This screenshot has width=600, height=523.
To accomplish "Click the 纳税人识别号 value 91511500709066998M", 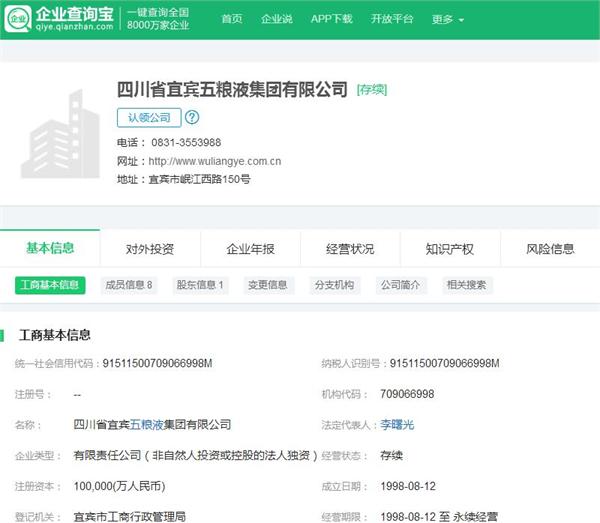I will [445, 363].
